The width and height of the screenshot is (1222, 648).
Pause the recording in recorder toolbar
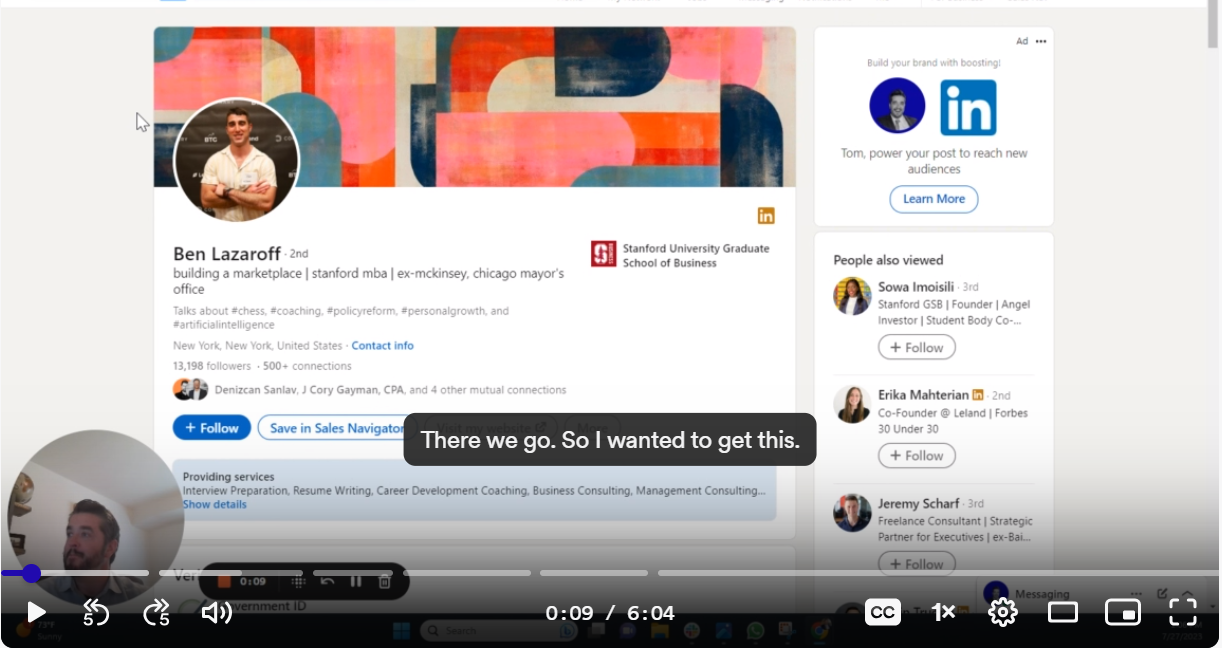[355, 581]
